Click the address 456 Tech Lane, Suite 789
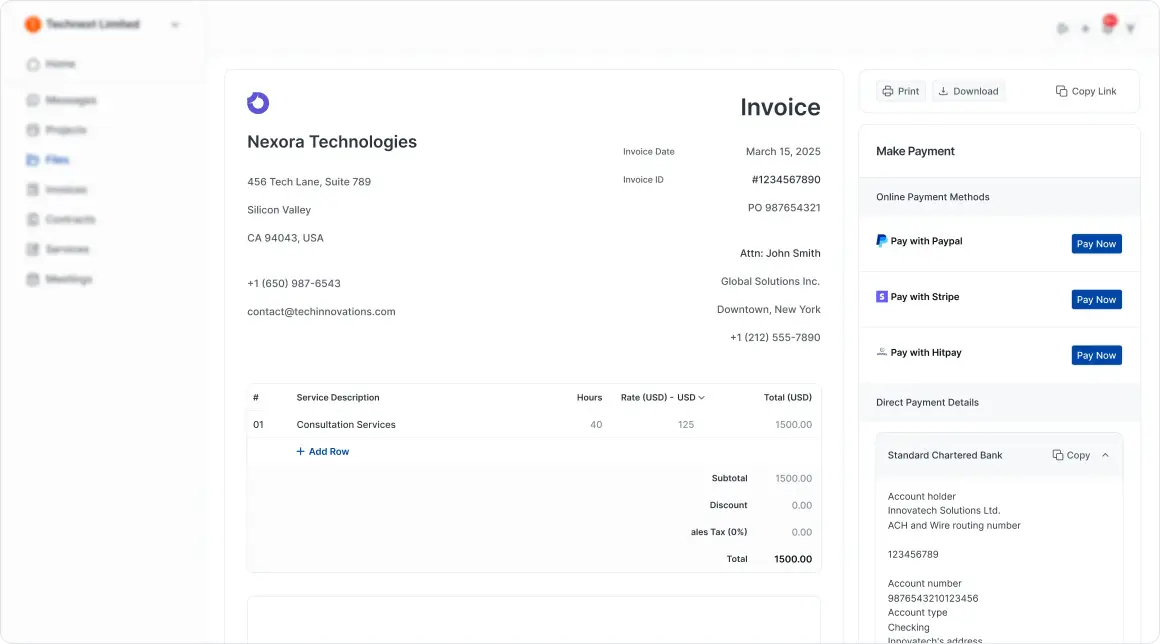This screenshot has width=1160, height=644. point(308,182)
